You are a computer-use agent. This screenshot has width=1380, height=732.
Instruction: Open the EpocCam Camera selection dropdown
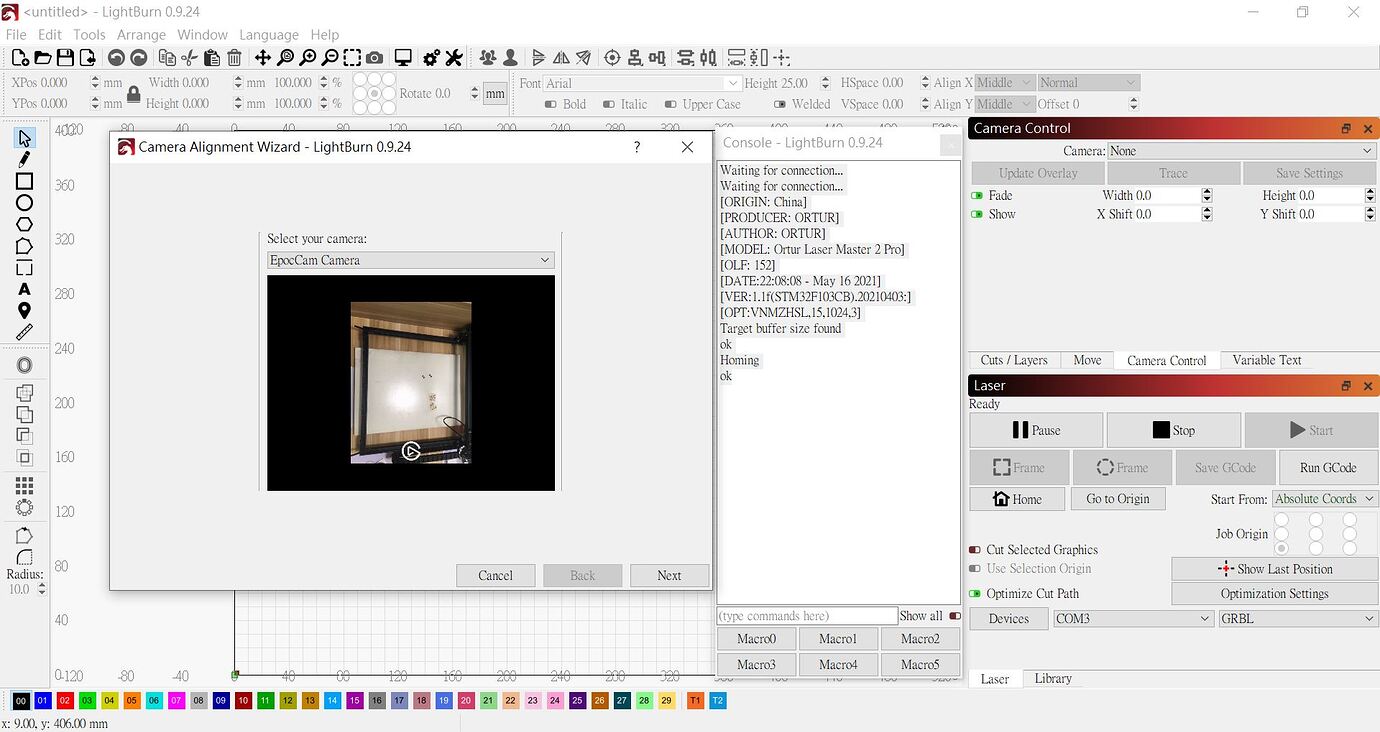tap(410, 260)
